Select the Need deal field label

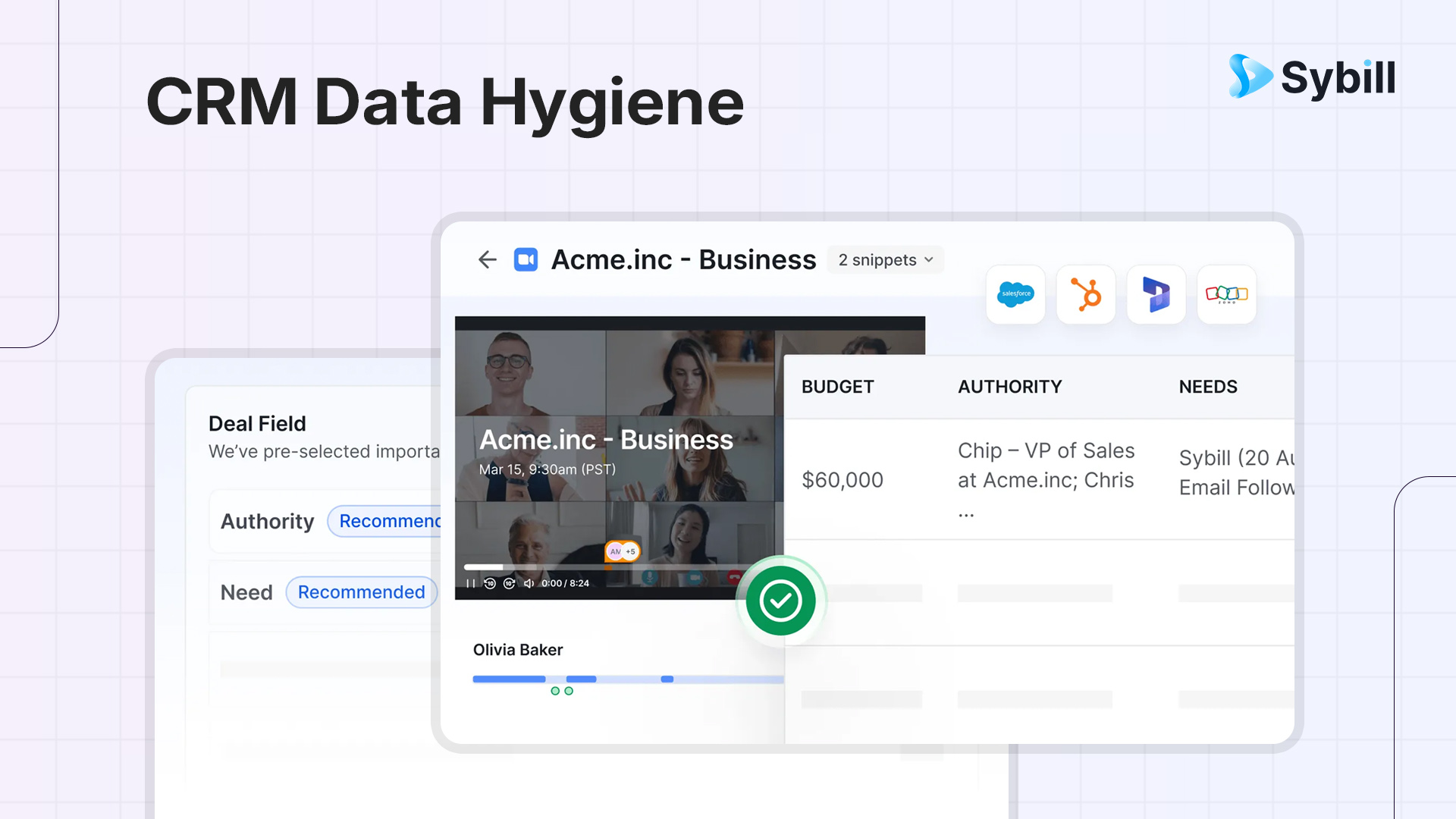pos(246,593)
